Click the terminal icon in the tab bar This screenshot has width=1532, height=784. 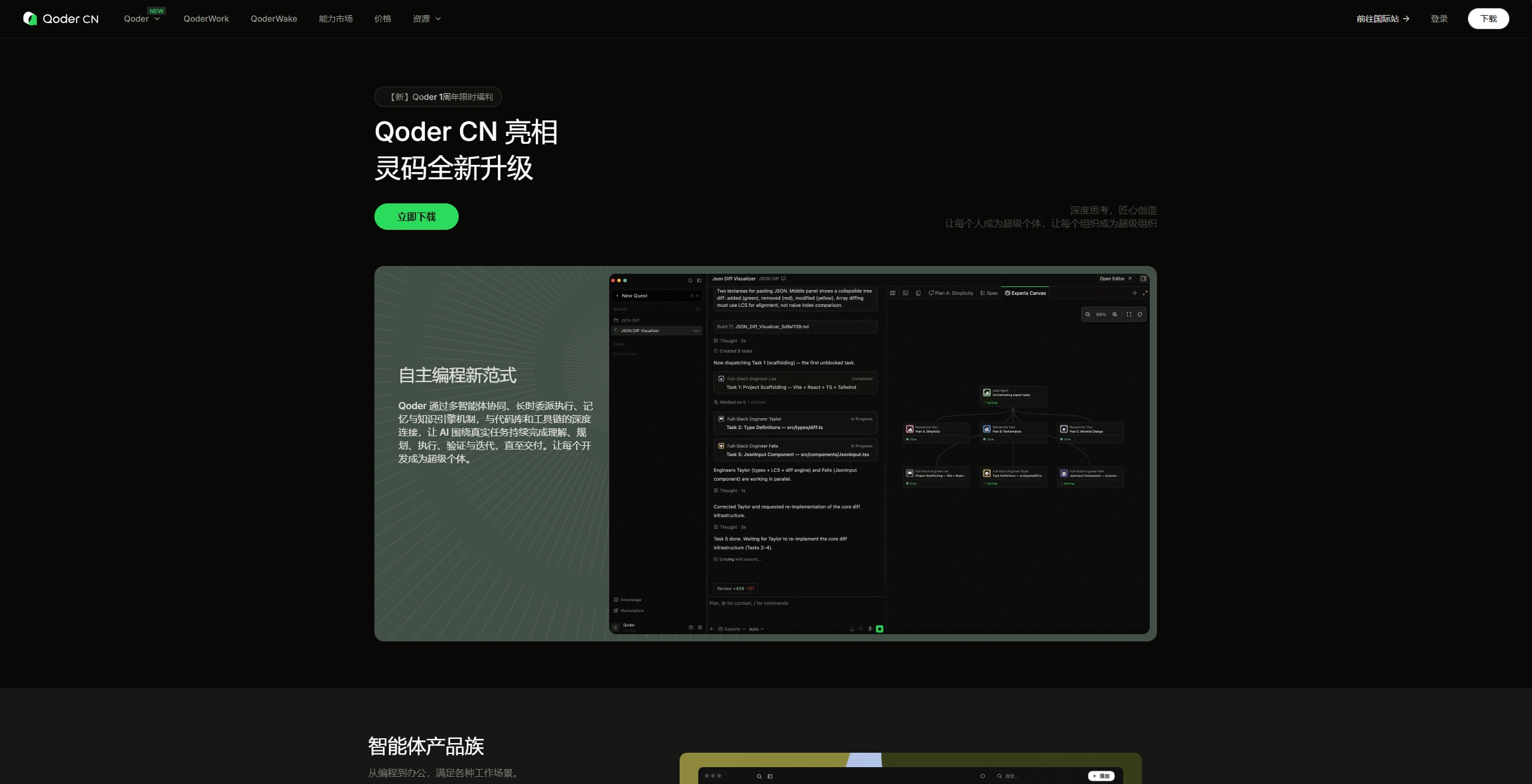[905, 293]
